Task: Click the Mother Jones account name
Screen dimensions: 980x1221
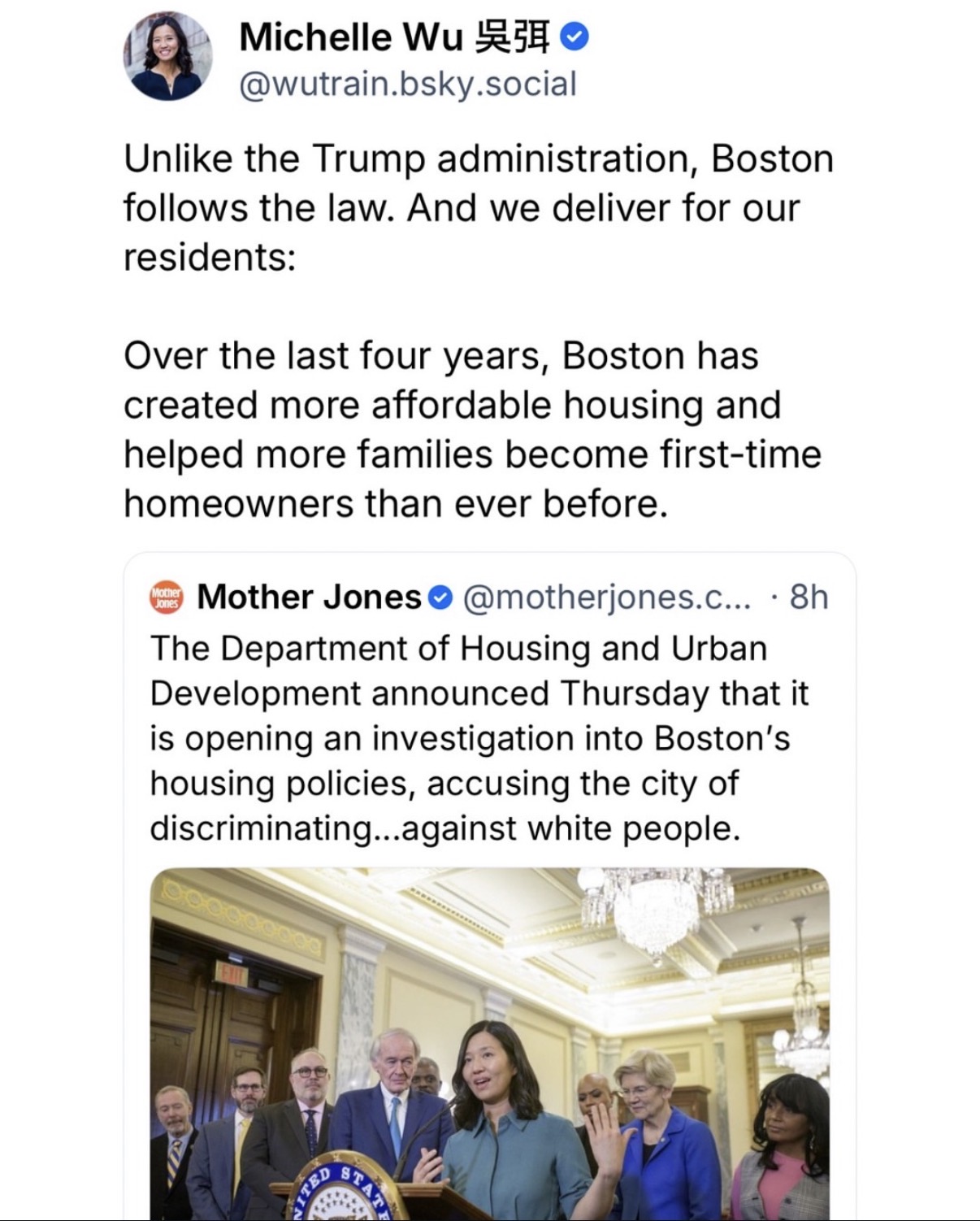Action: click(309, 597)
